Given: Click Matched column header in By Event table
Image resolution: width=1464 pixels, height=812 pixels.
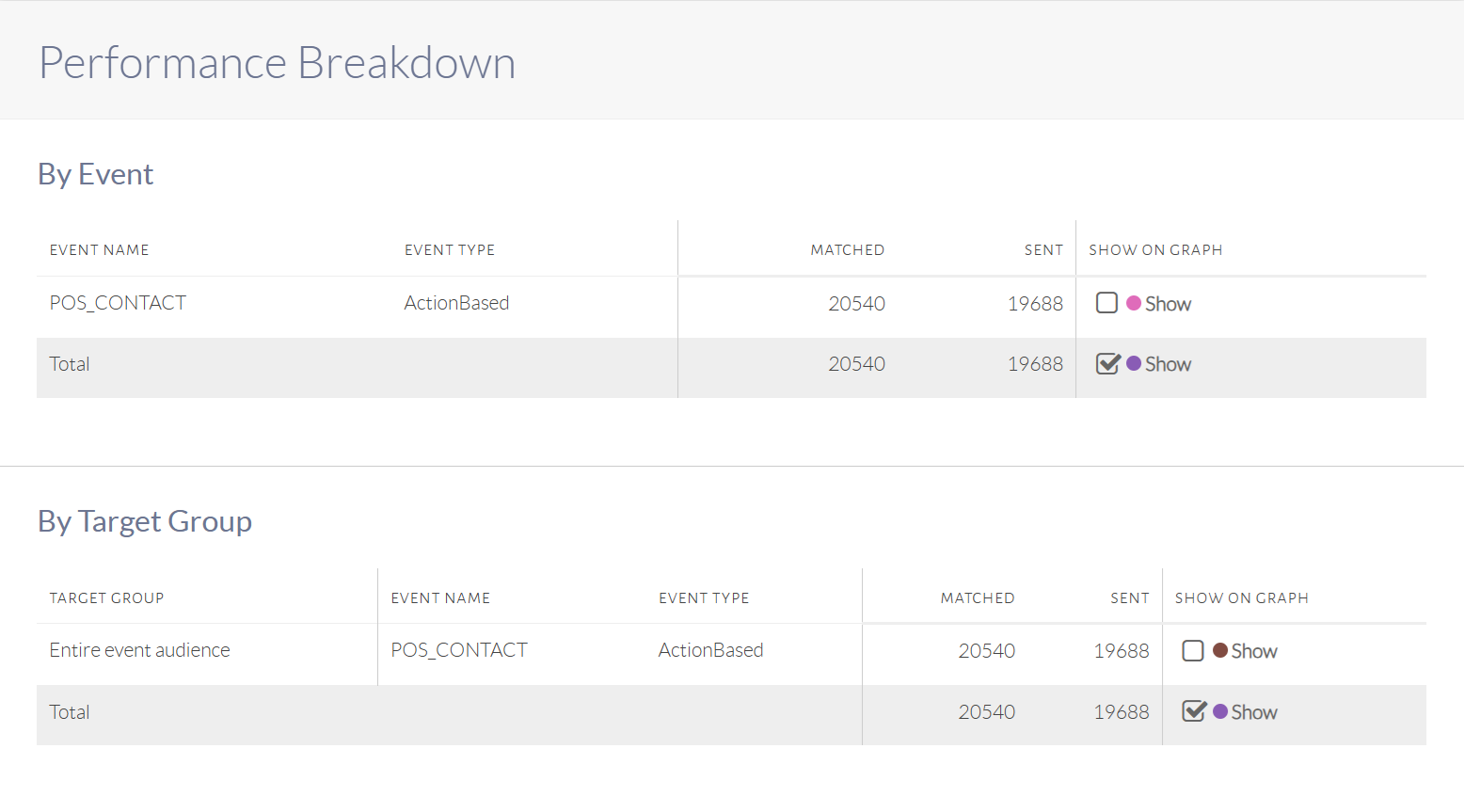Looking at the screenshot, I should (x=847, y=250).
